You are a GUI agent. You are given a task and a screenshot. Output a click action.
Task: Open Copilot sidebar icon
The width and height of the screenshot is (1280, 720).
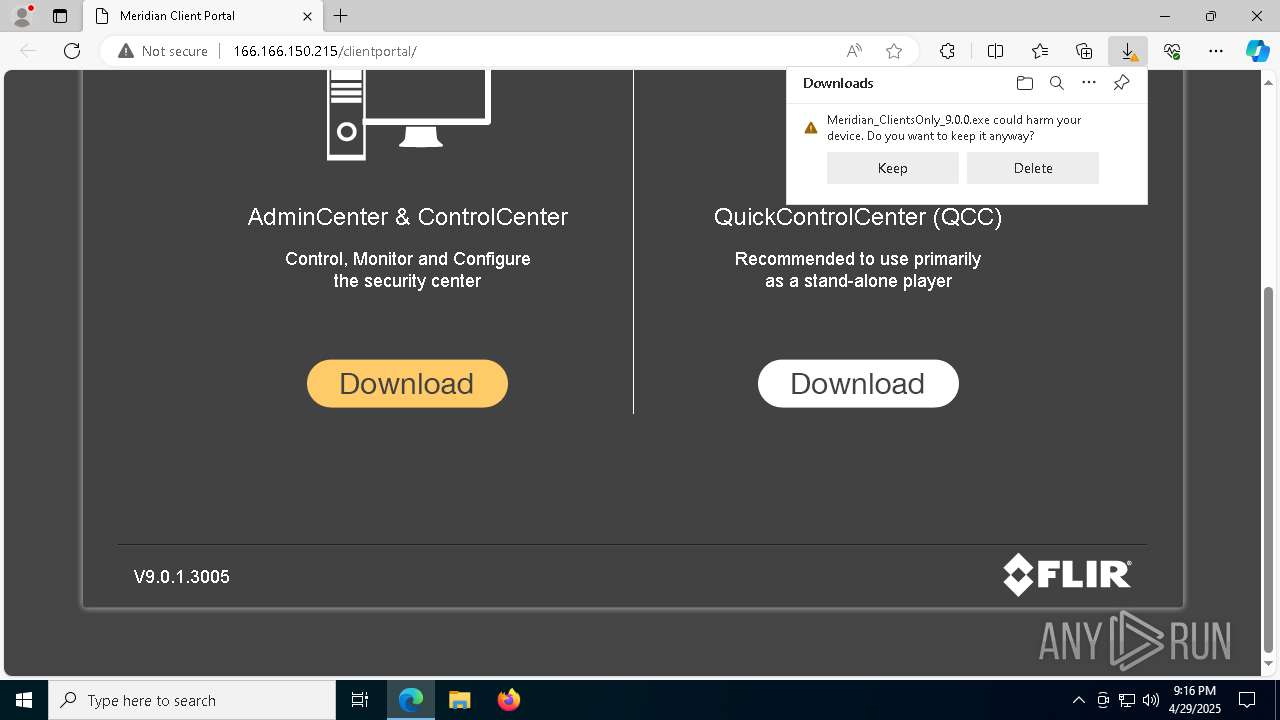tap(1257, 51)
